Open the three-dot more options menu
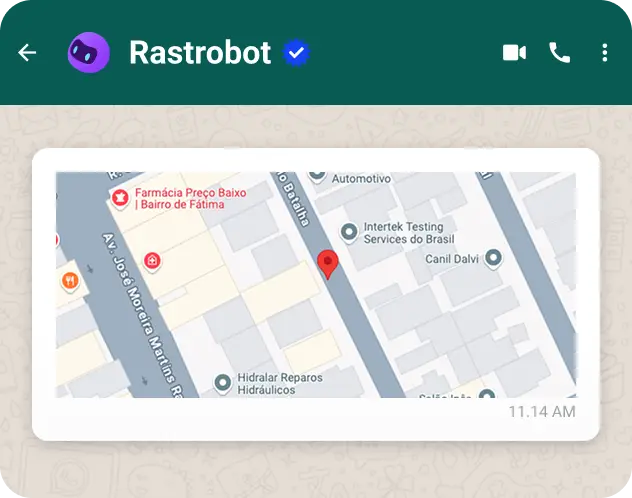The image size is (632, 498). (605, 53)
